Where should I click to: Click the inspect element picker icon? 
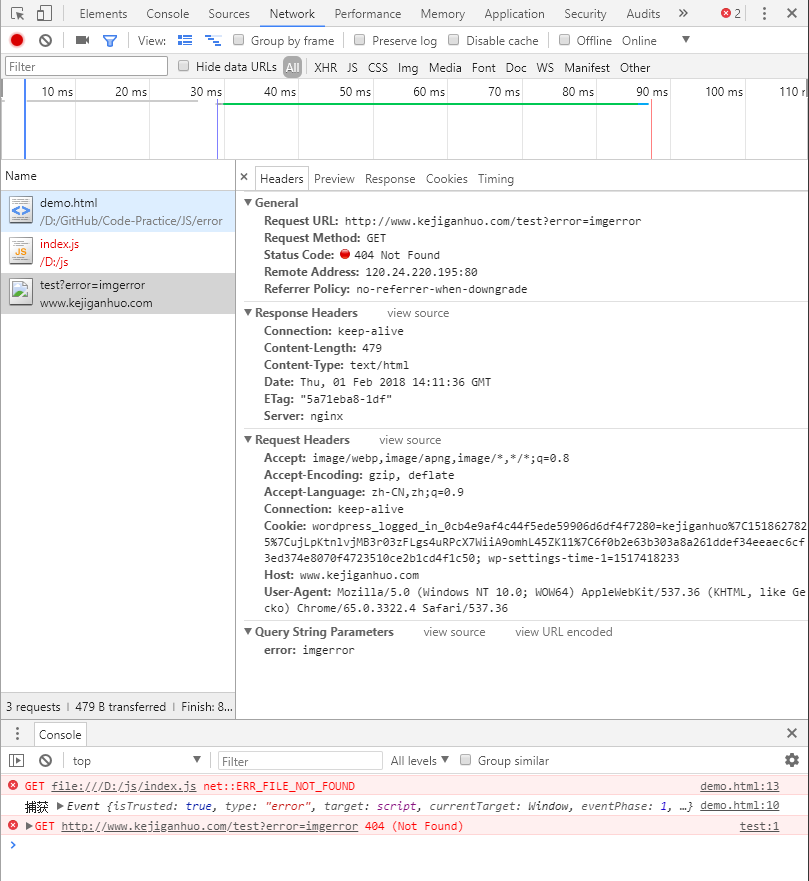click(x=17, y=14)
